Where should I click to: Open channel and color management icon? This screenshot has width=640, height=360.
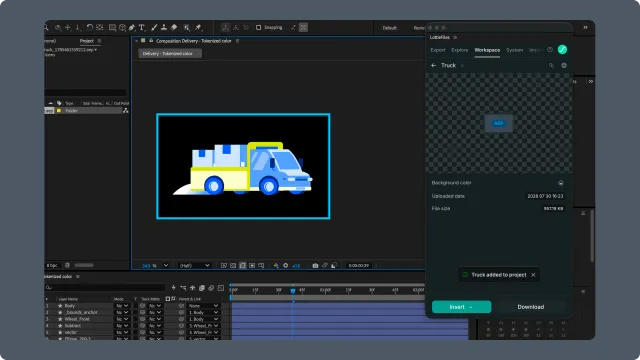pos(276,265)
